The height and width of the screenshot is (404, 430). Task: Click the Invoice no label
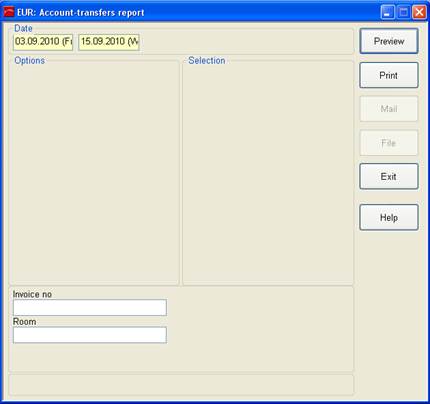click(x=32, y=294)
